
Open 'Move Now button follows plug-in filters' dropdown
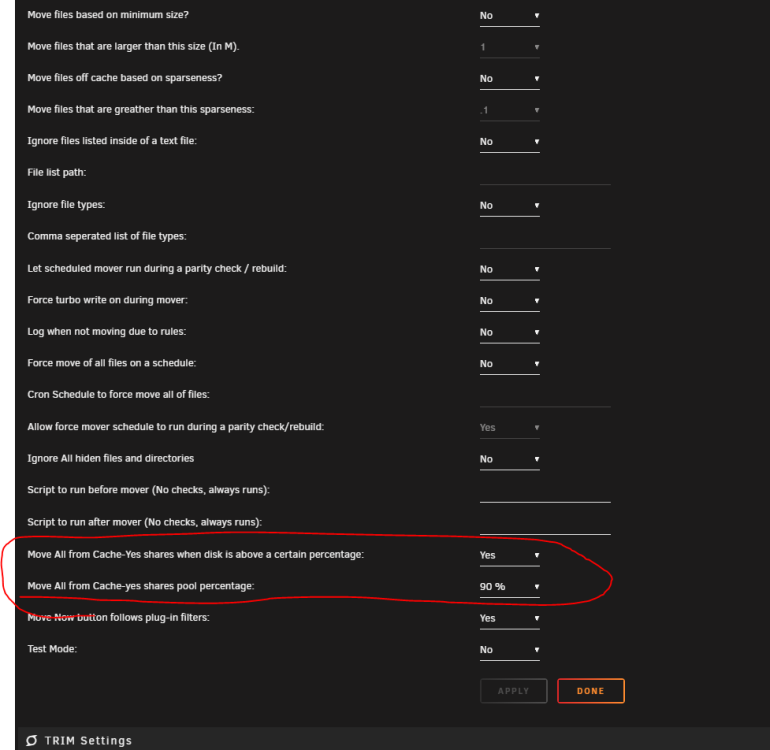tap(509, 618)
